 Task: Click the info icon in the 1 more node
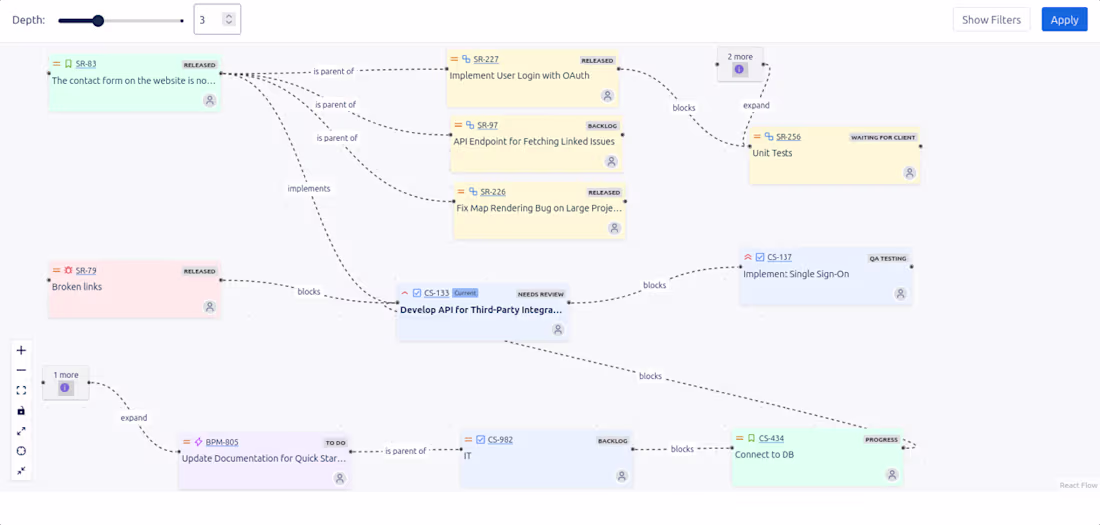click(x=65, y=387)
